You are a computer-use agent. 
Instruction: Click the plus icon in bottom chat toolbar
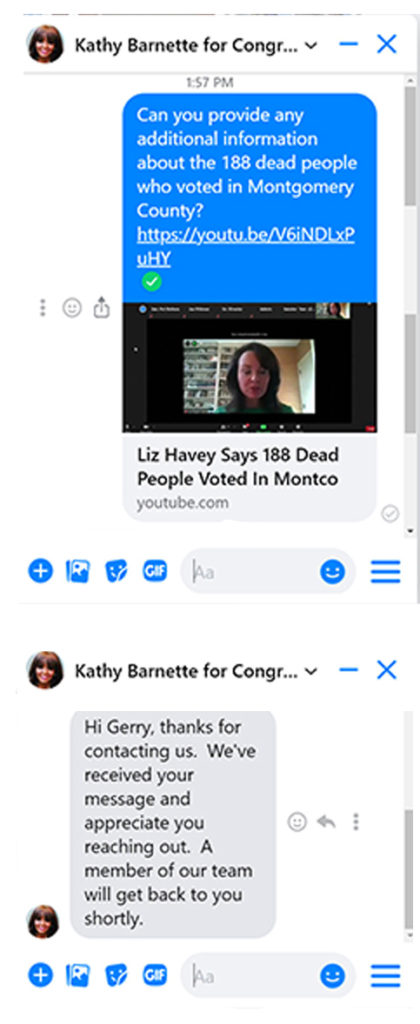[40, 976]
